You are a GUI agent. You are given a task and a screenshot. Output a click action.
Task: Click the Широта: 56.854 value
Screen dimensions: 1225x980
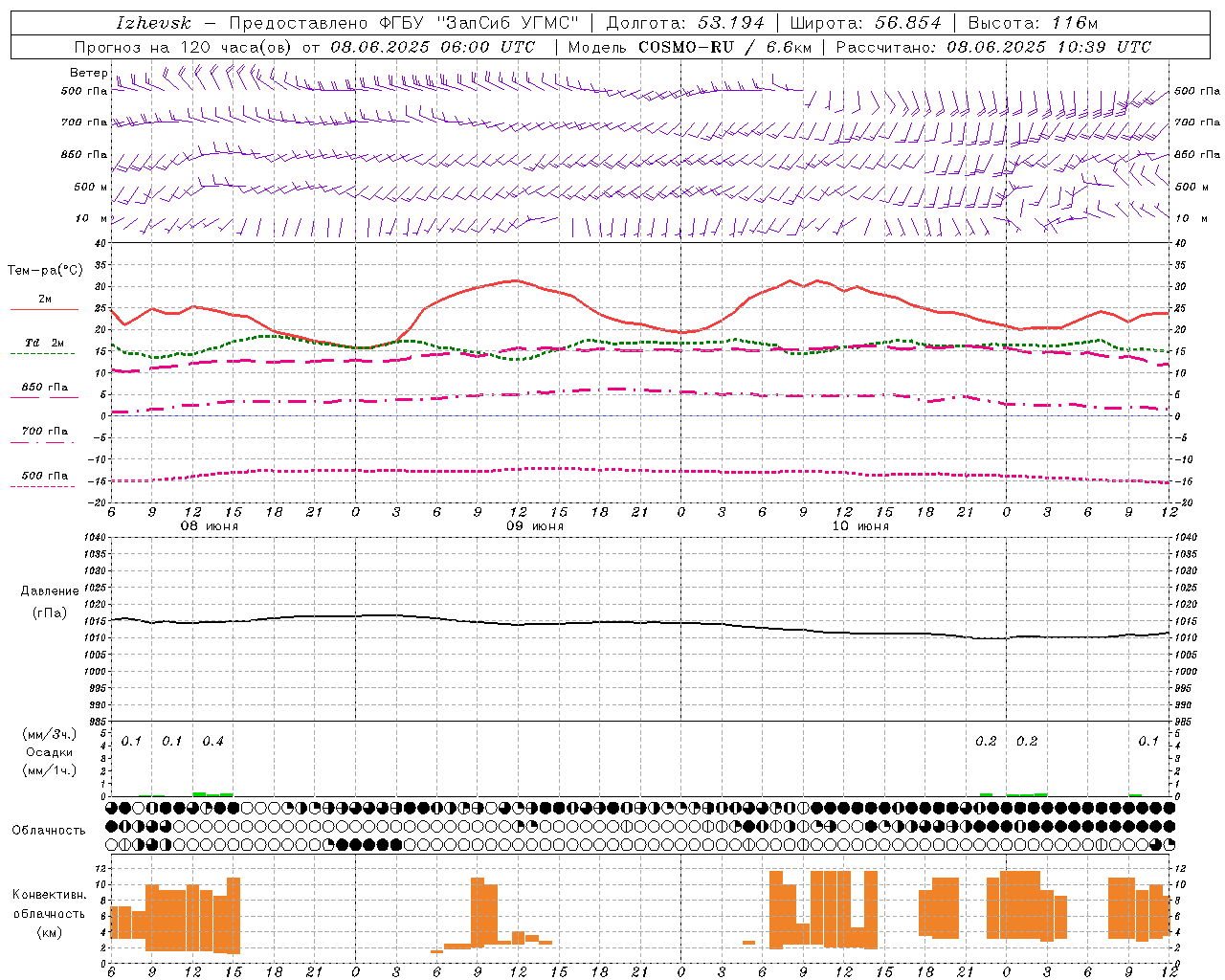point(865,23)
